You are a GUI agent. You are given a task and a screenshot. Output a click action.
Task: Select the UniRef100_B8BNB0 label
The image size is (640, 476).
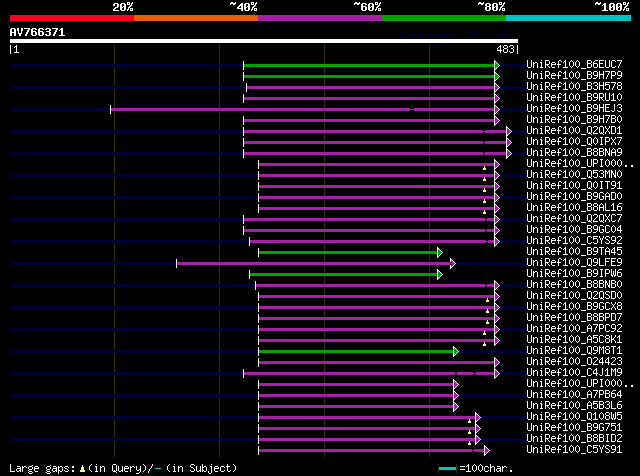574,285
